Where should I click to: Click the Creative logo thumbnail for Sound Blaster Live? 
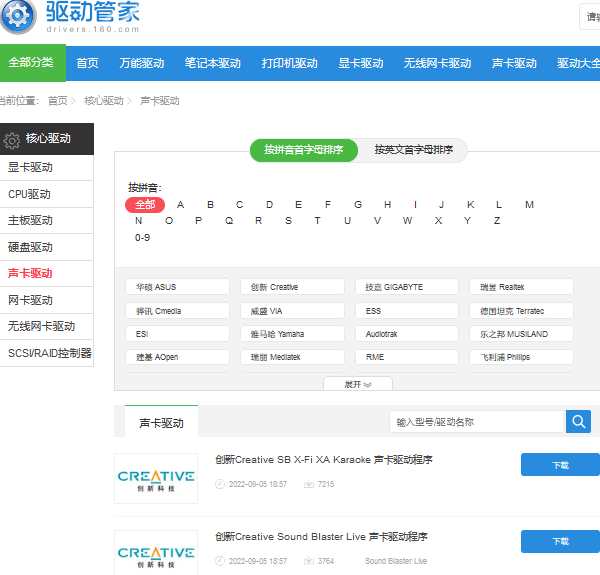click(x=156, y=553)
